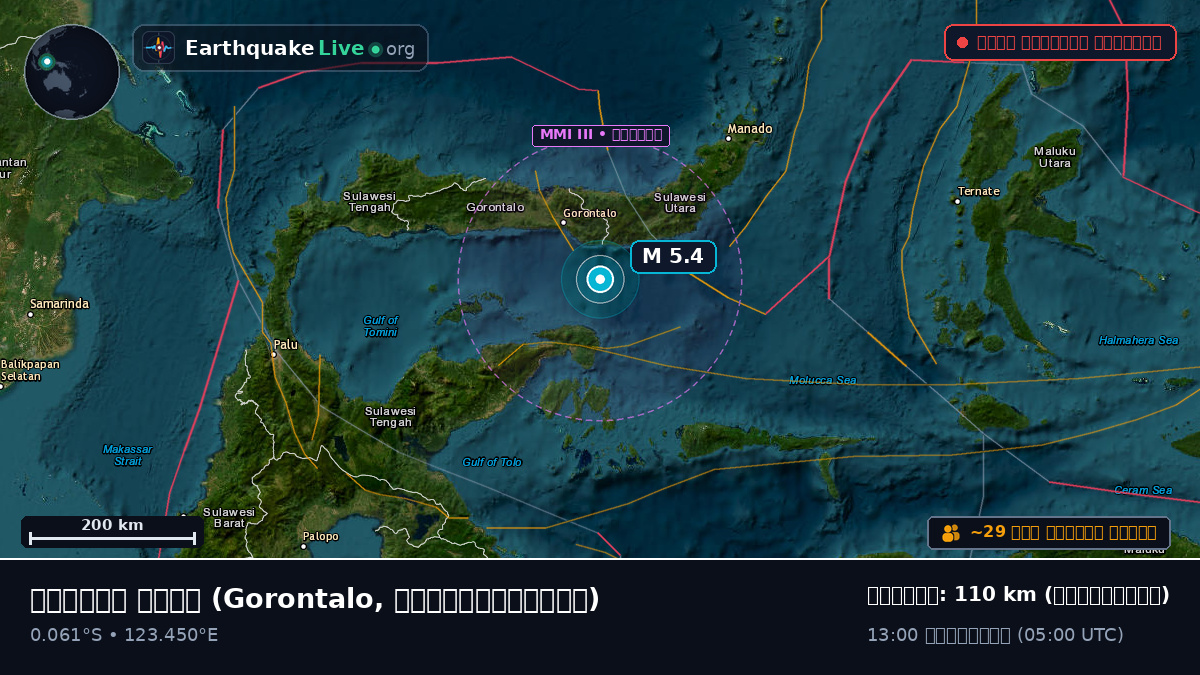Image resolution: width=1200 pixels, height=675 pixels.
Task: Click the M 5.4 magnitude label
Action: [673, 257]
